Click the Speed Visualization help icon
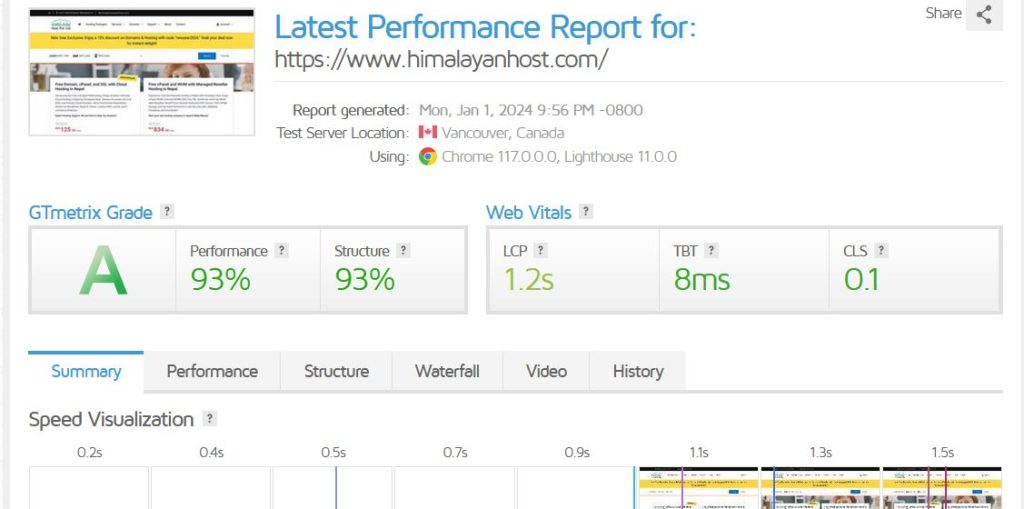The height and width of the screenshot is (509, 1024). (x=209, y=419)
